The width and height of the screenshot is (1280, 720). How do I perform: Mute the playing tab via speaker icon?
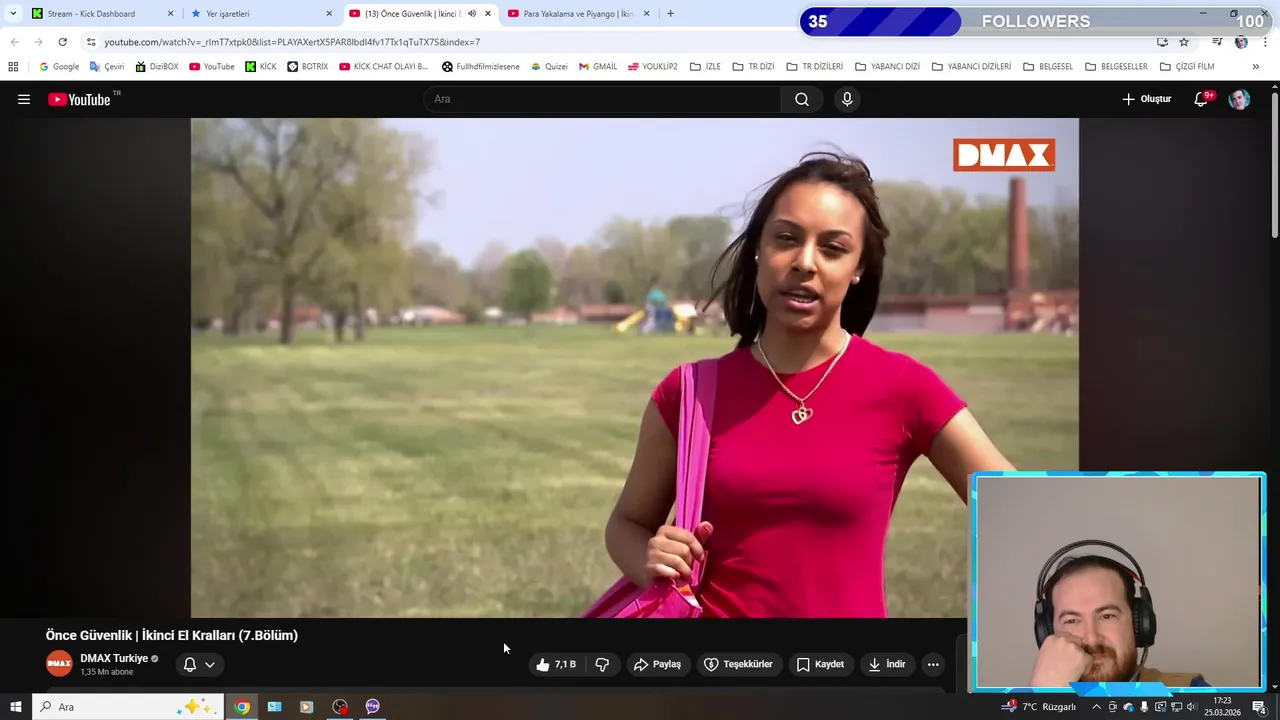471,14
